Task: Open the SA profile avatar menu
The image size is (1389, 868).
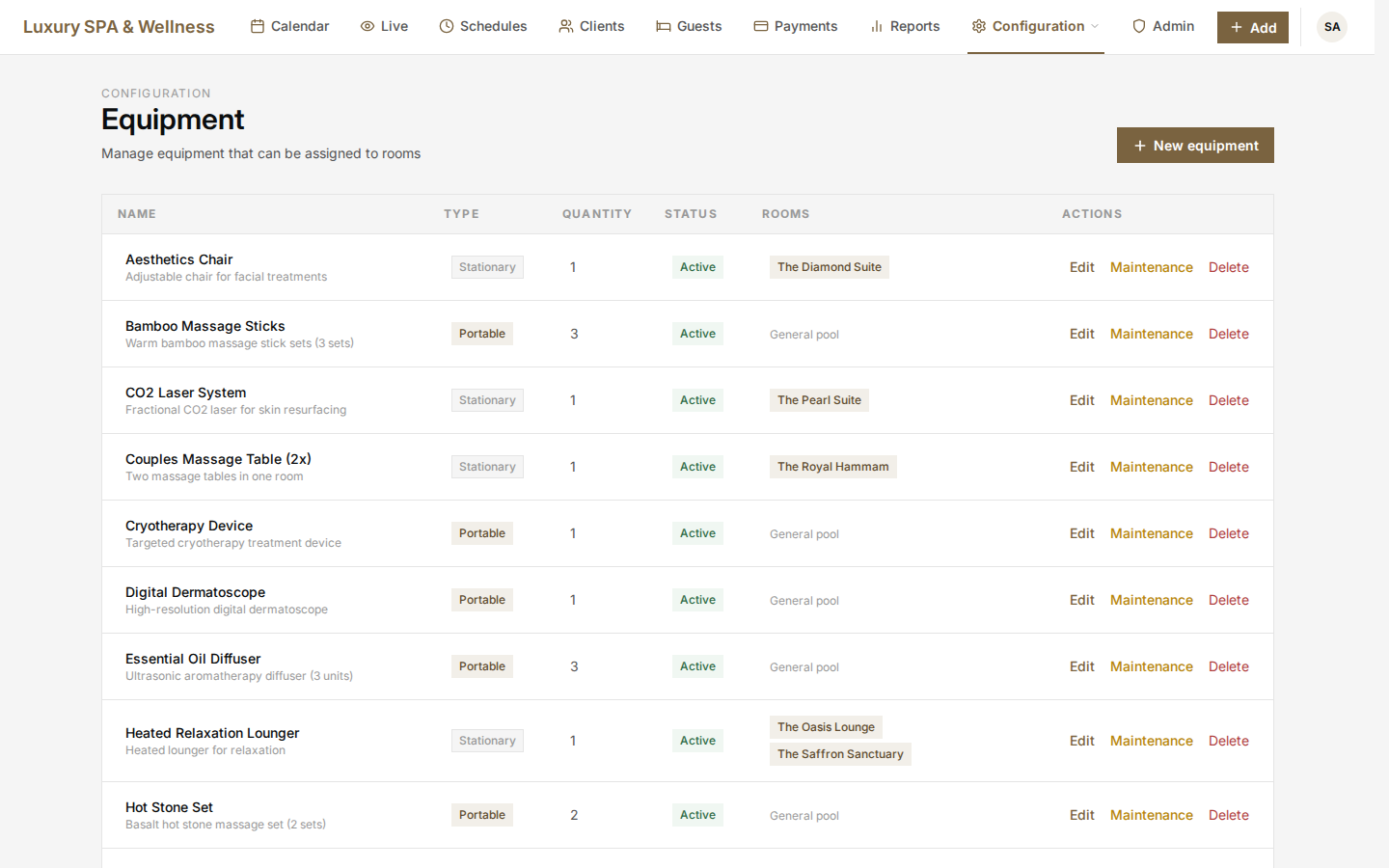Action: (1331, 27)
